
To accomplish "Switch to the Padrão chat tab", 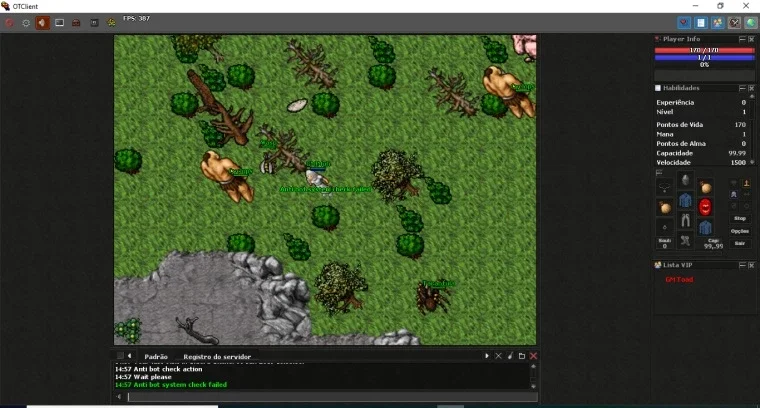I will point(156,356).
